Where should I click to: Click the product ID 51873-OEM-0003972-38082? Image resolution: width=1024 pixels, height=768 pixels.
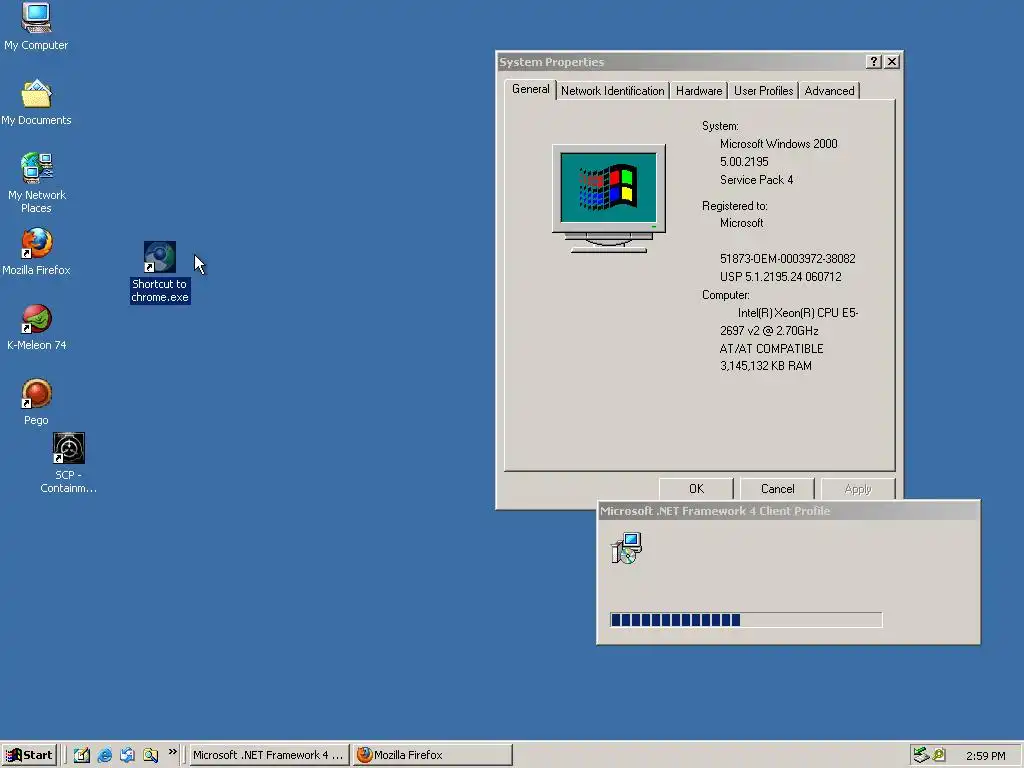coord(788,259)
